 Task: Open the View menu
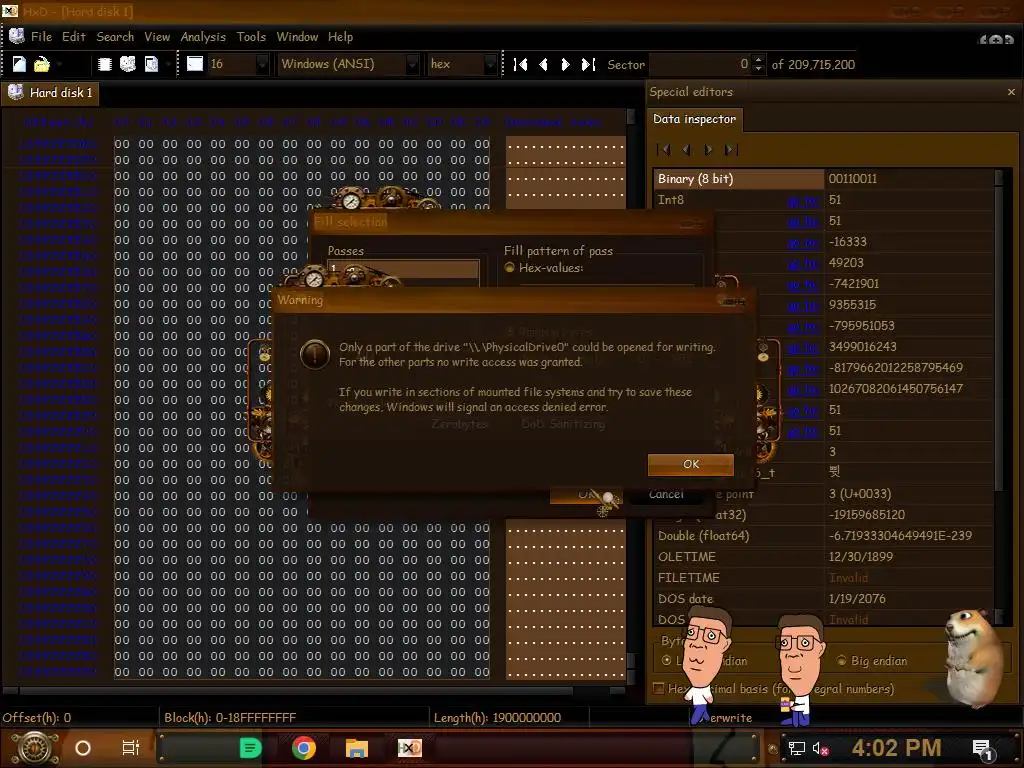[157, 37]
